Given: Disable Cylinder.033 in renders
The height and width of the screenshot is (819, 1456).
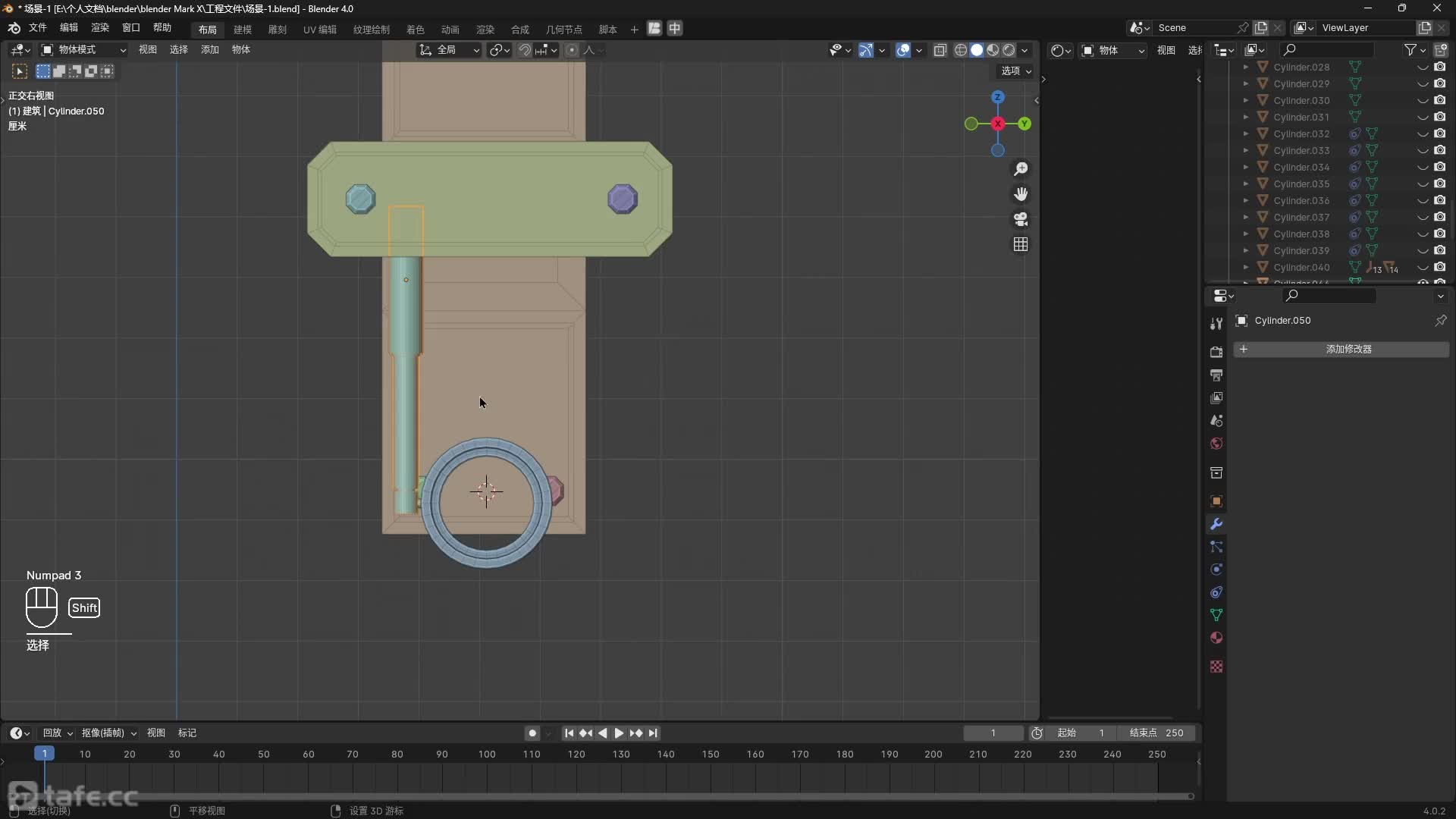Looking at the screenshot, I should (x=1440, y=150).
